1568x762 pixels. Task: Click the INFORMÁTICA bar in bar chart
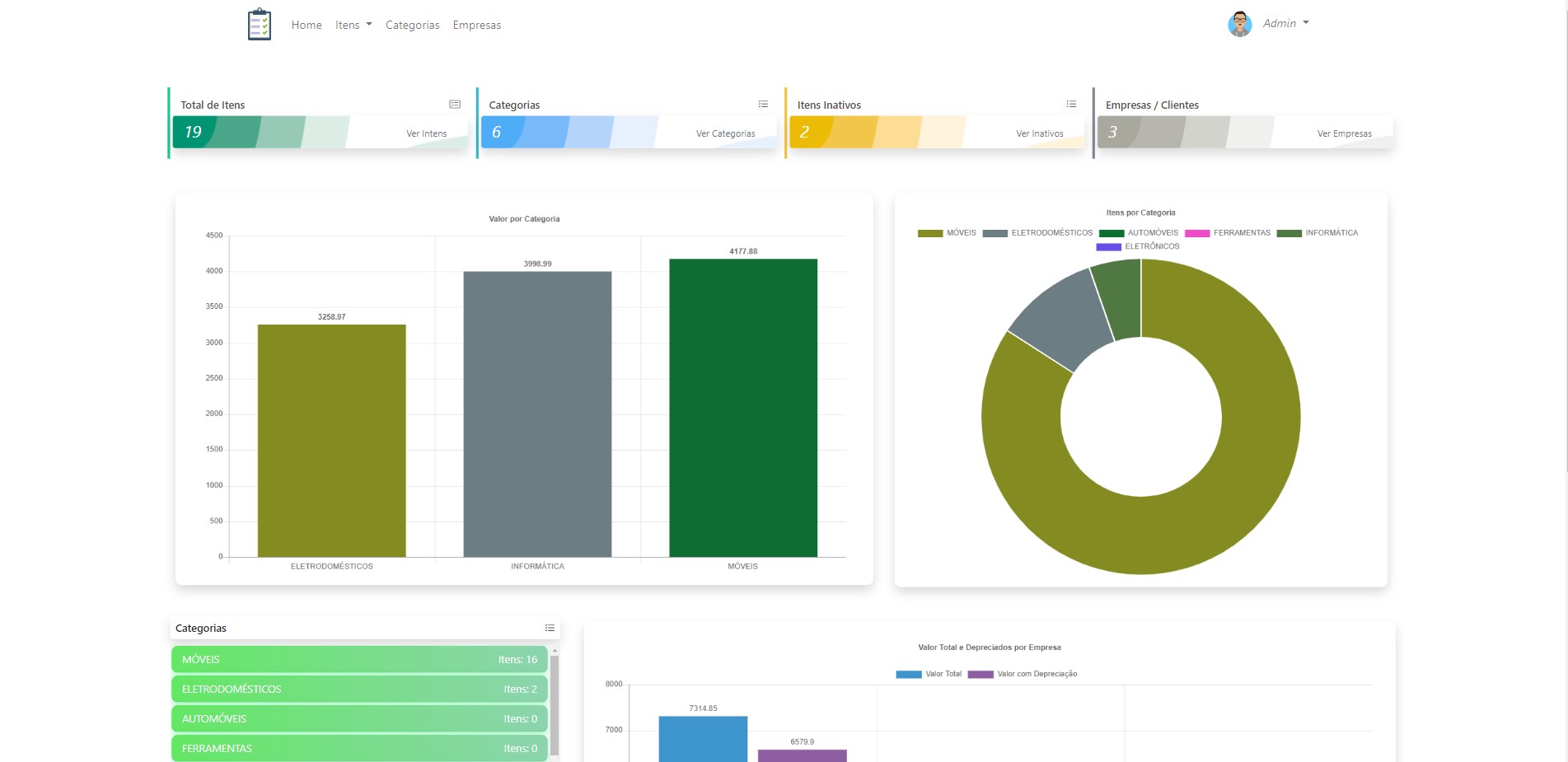(537, 414)
